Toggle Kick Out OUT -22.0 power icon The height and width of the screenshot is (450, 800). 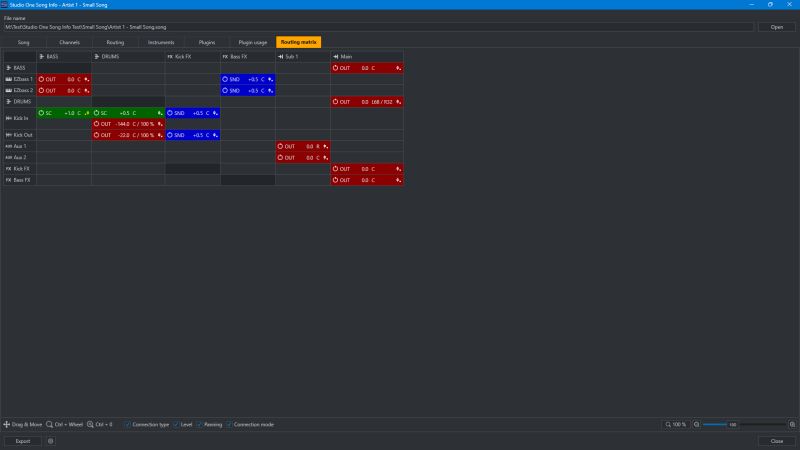click(96, 135)
